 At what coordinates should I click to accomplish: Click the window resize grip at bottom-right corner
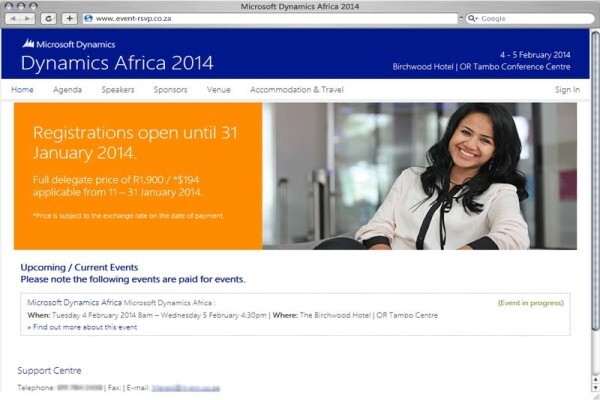point(595,396)
